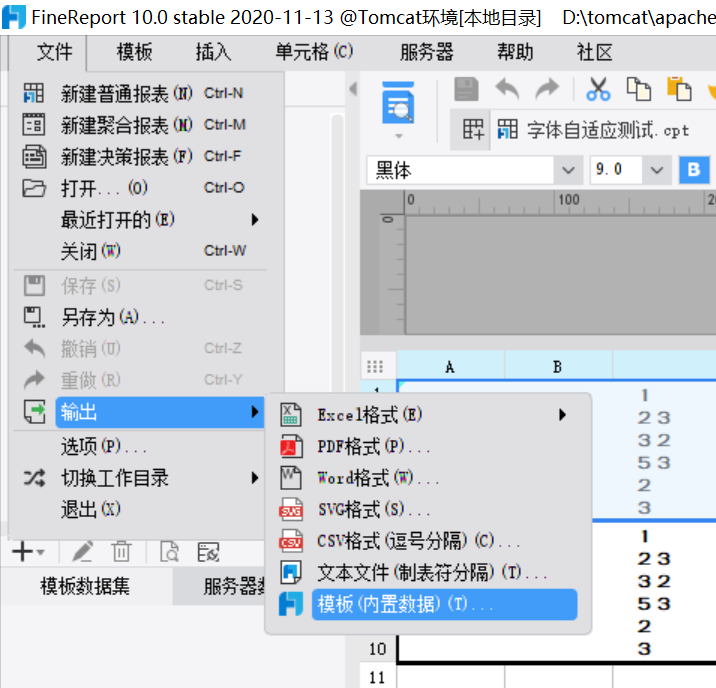The width and height of the screenshot is (716, 688).
Task: Click the Undo arrow in toolbar
Action: (507, 89)
